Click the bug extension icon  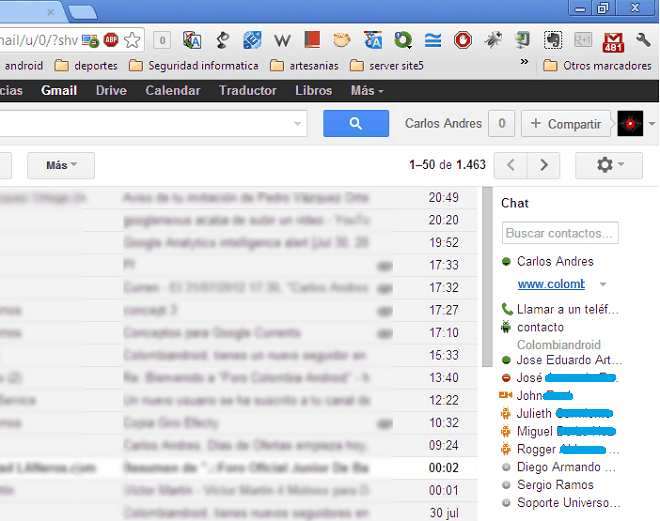493,40
